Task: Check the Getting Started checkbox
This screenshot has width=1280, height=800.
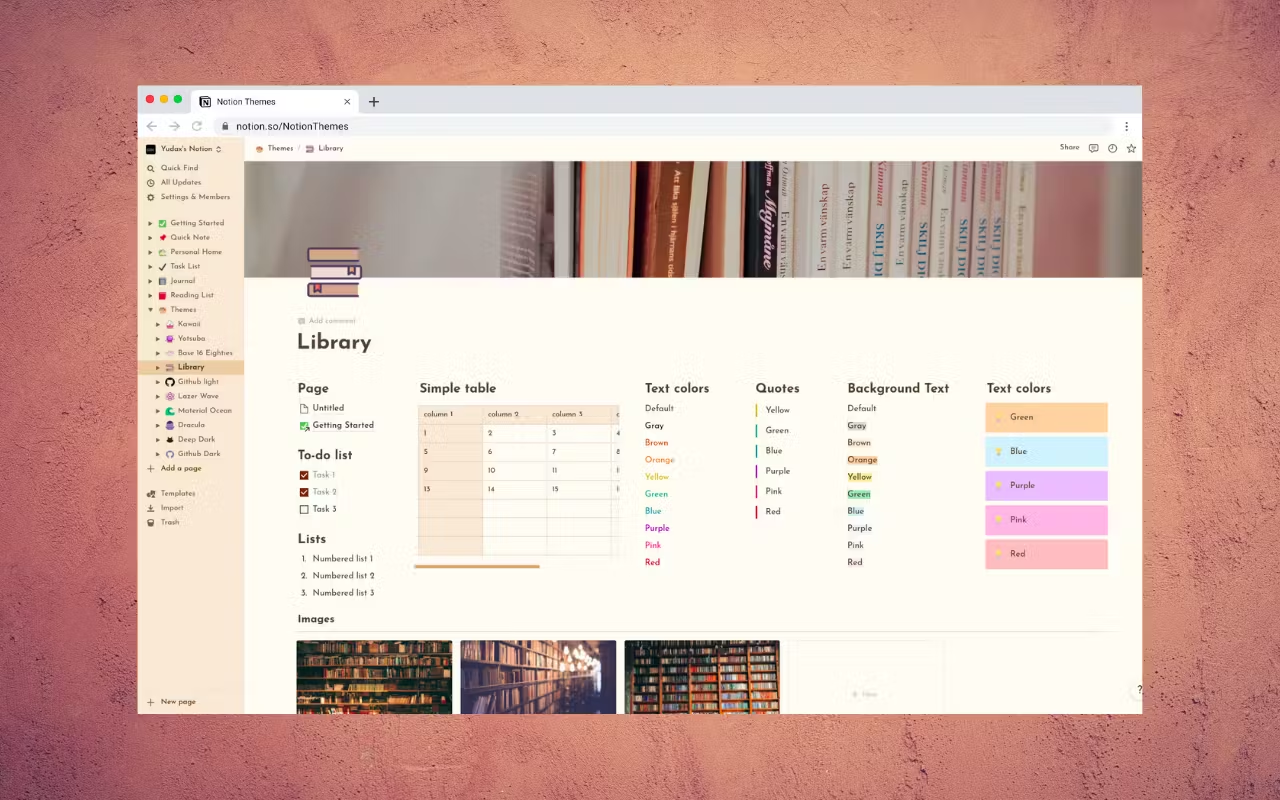Action: pyautogui.click(x=304, y=425)
